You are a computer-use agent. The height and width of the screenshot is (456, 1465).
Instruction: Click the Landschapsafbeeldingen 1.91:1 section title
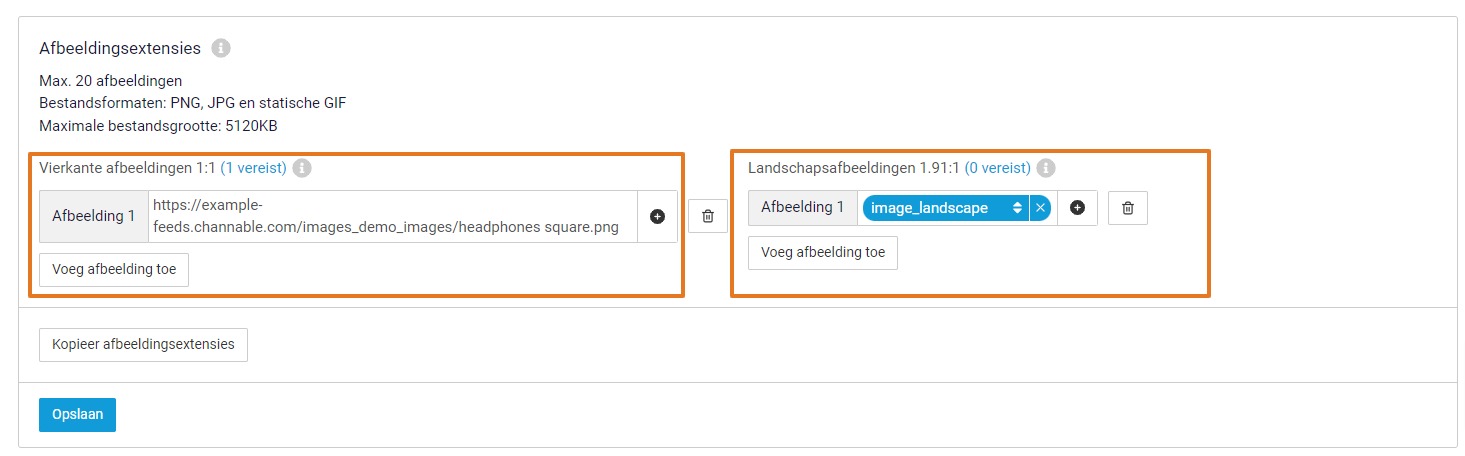coord(853,168)
